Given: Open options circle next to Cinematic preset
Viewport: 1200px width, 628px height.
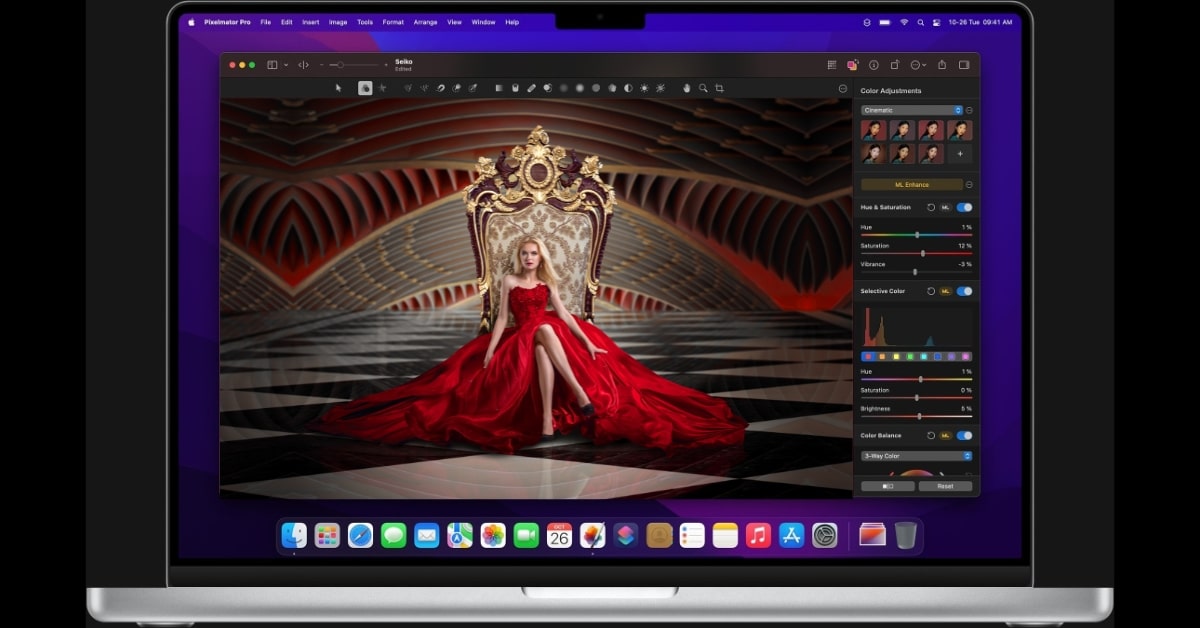Looking at the screenshot, I should pos(969,110).
